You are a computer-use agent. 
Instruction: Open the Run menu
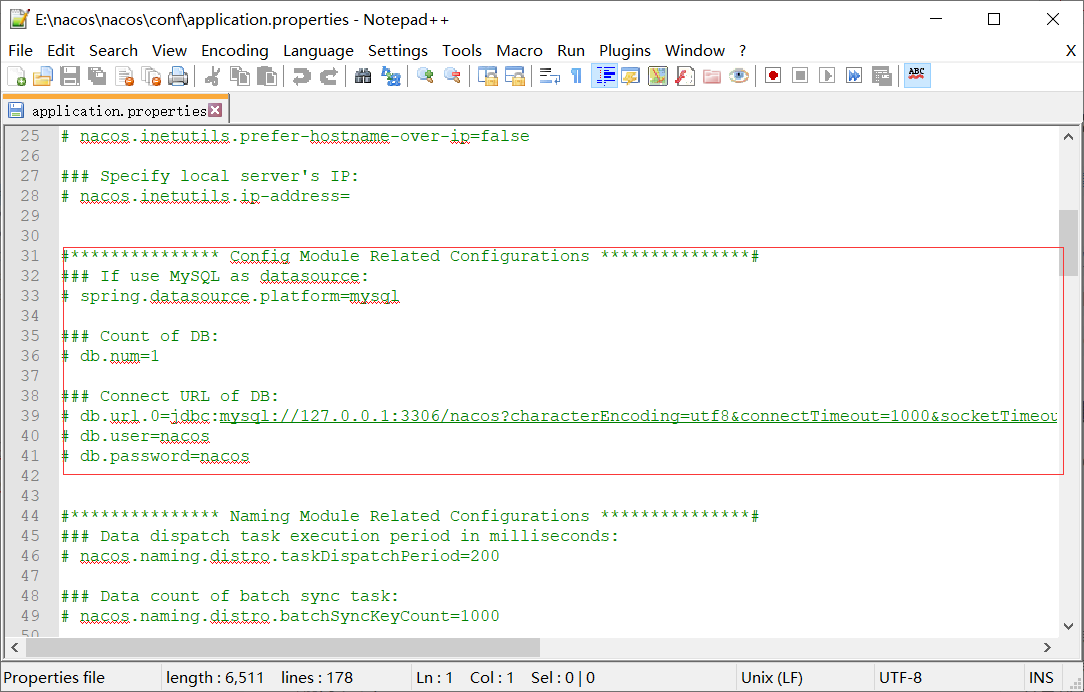coord(571,50)
